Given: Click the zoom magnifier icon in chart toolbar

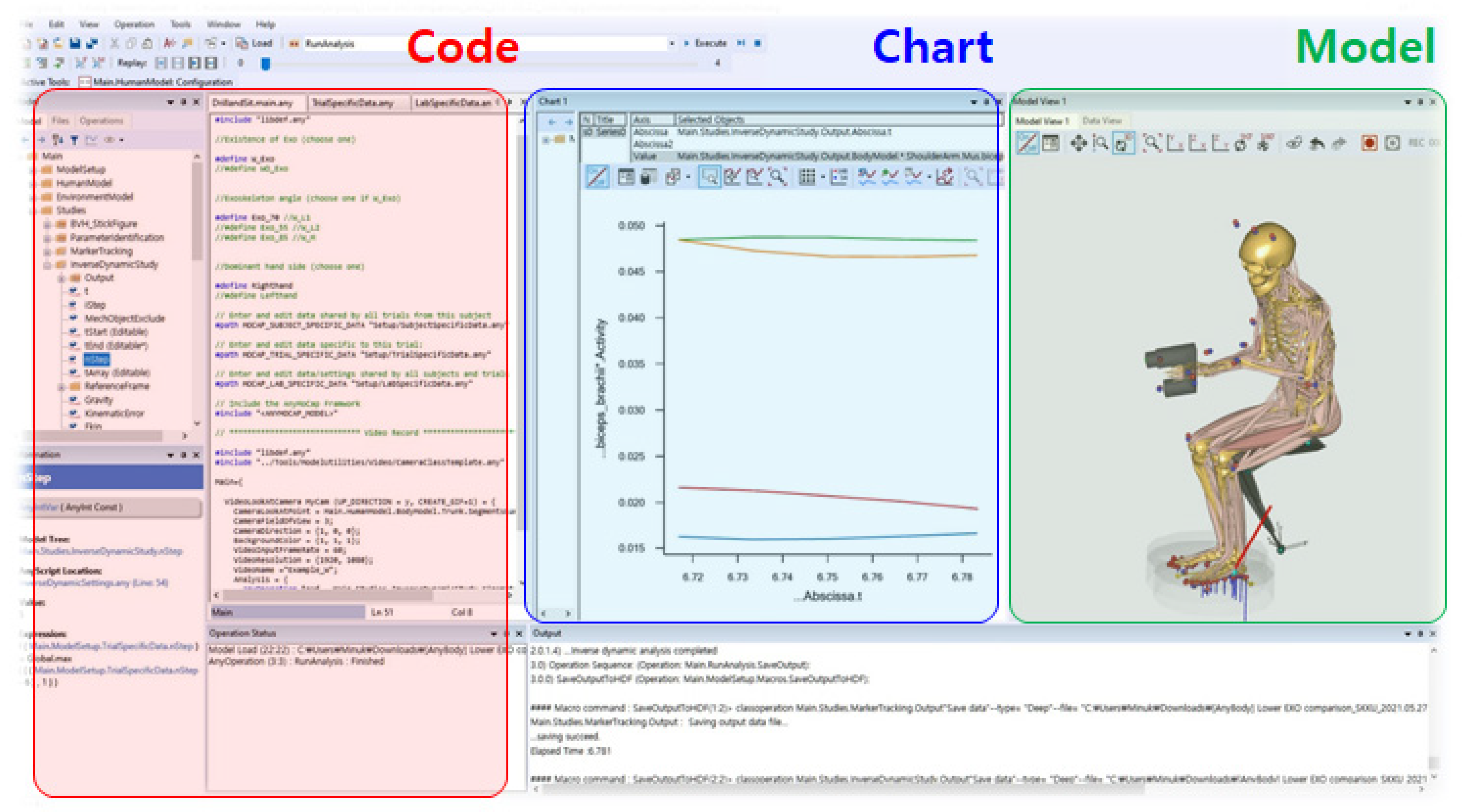Looking at the screenshot, I should (777, 177).
